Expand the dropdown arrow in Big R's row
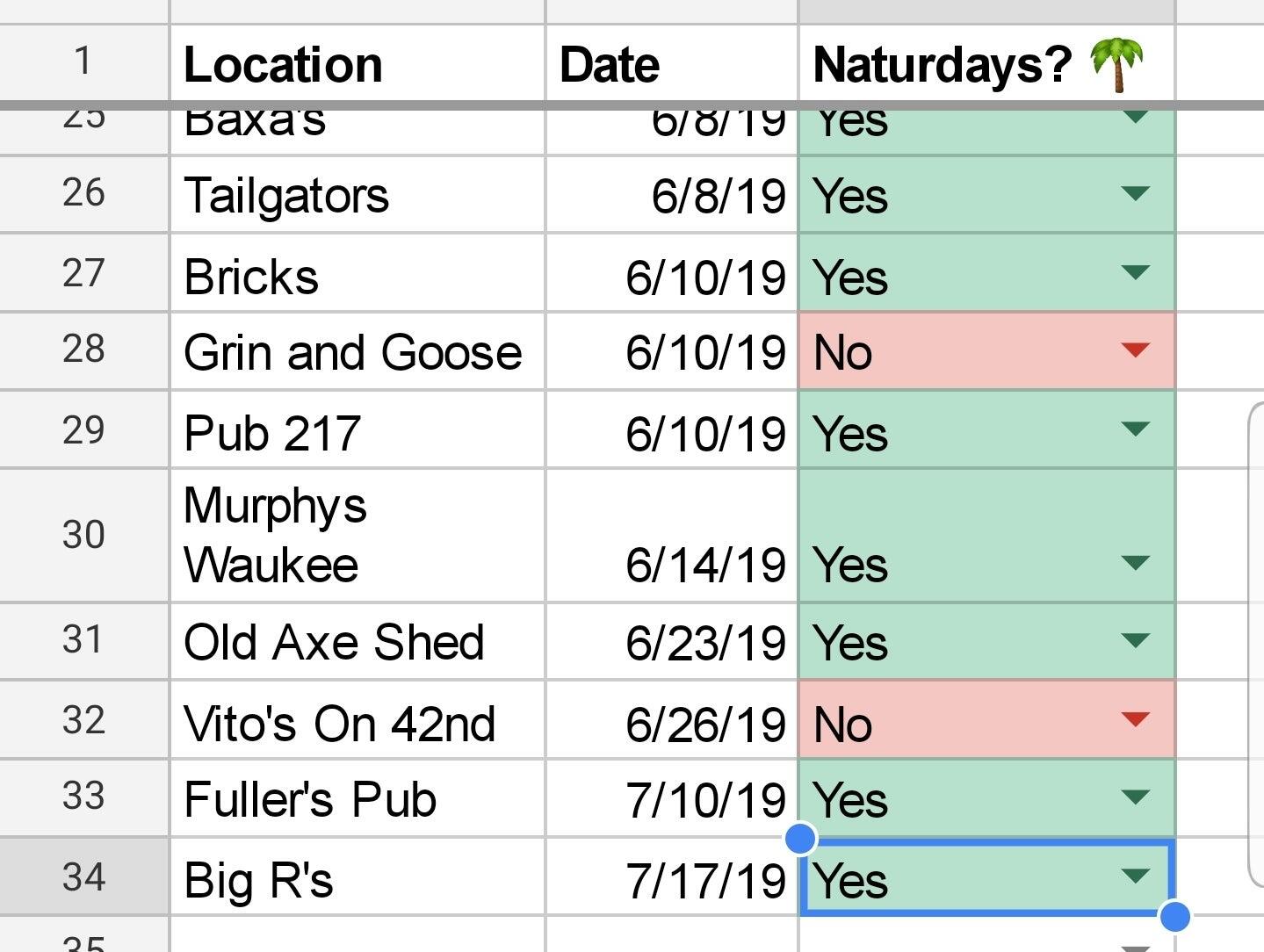The width and height of the screenshot is (1264, 952). 1136,876
